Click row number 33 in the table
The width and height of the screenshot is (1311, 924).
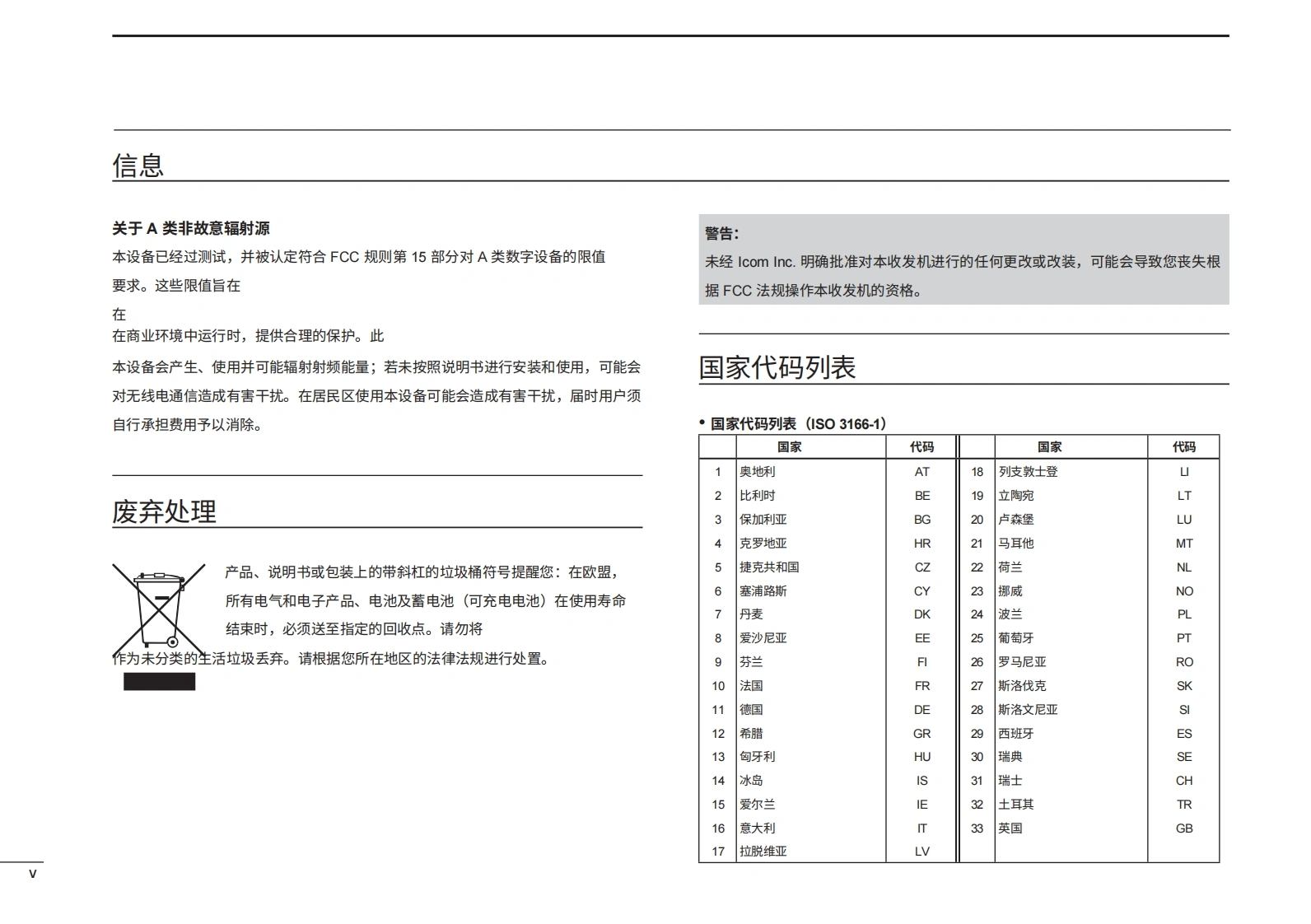click(x=977, y=828)
